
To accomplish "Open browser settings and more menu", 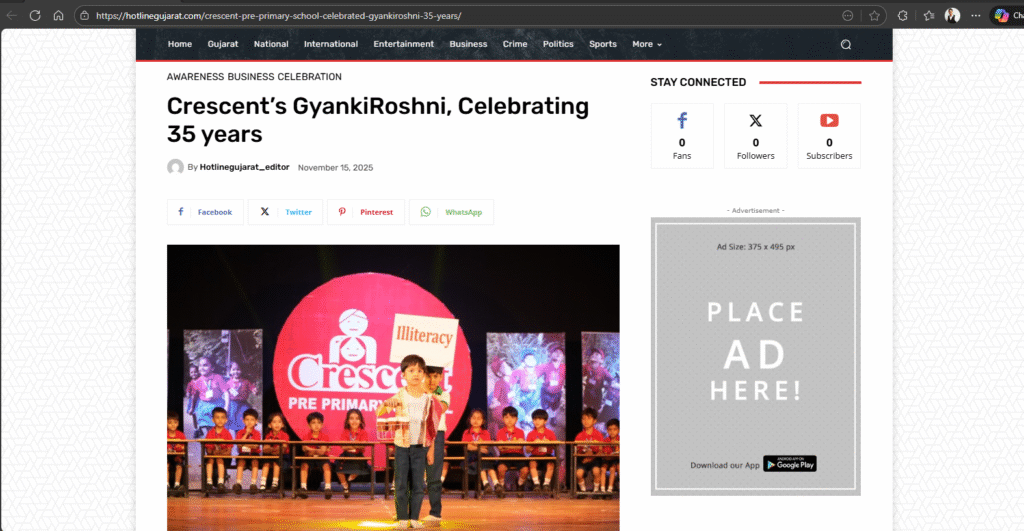I will [976, 16].
